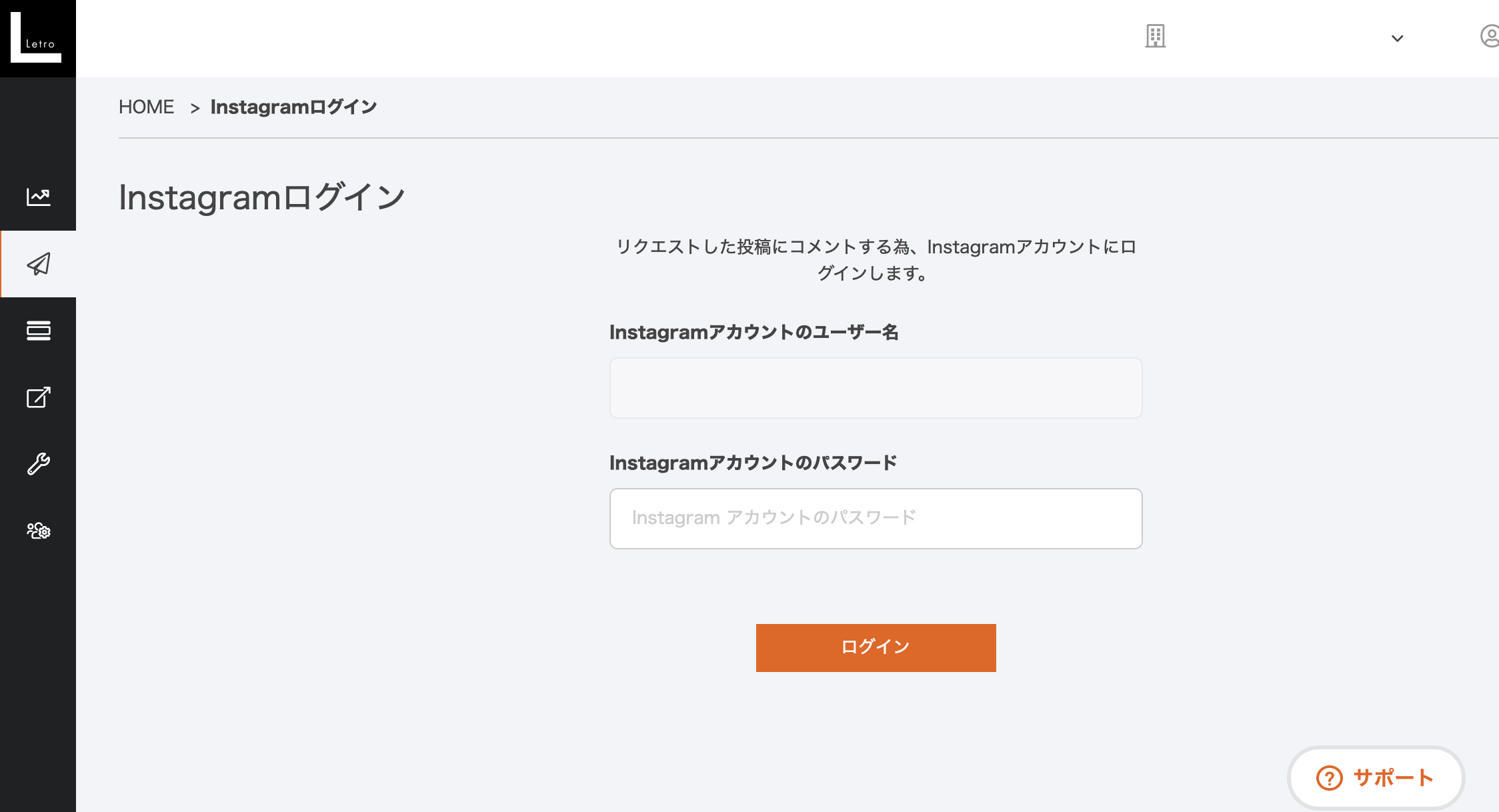The height and width of the screenshot is (812, 1499).
Task: Click inside the Instagram password field
Action: (x=875, y=518)
